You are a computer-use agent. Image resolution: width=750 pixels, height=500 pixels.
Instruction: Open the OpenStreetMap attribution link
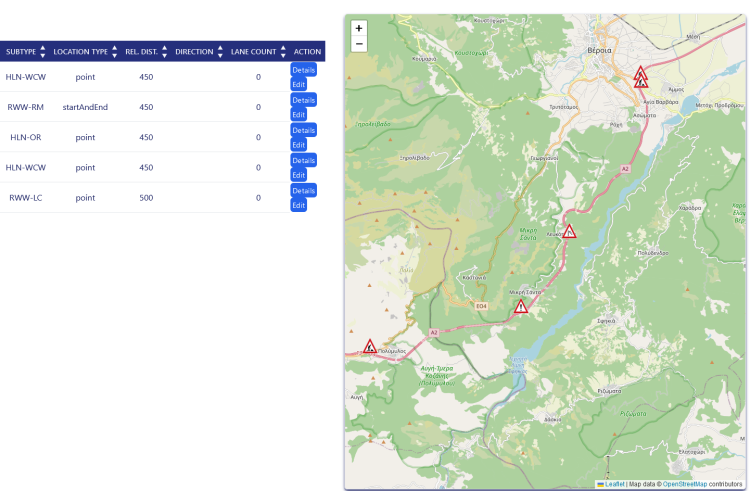tap(684, 484)
